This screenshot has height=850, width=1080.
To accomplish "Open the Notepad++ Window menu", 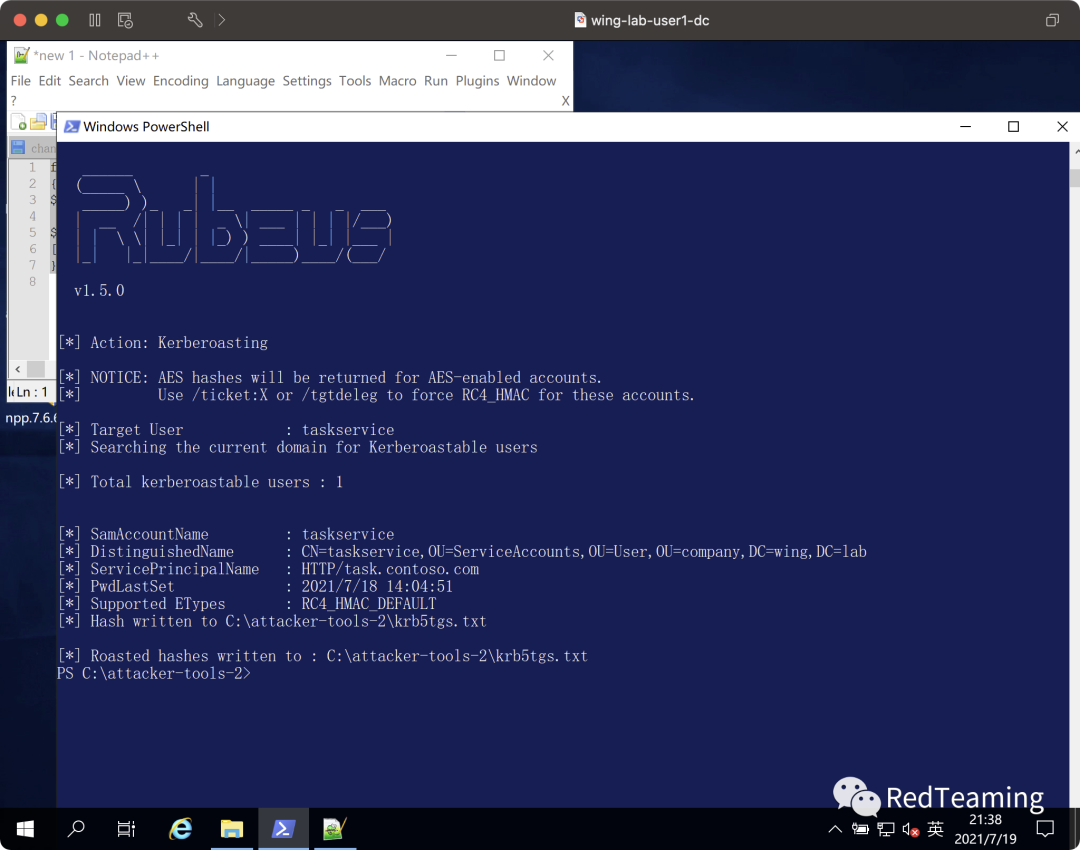I will 531,81.
